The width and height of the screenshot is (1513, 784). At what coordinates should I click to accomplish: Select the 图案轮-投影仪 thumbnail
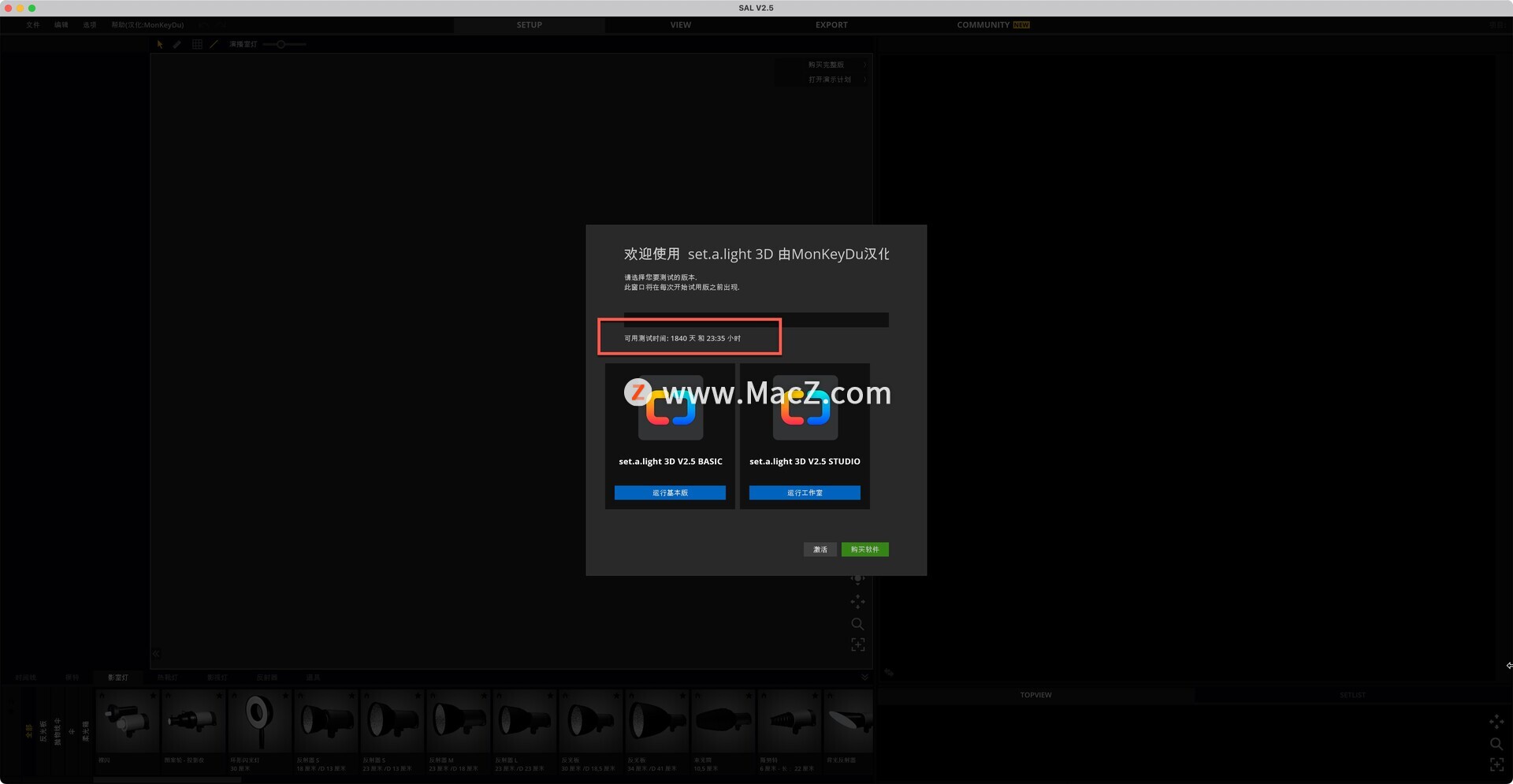click(193, 721)
